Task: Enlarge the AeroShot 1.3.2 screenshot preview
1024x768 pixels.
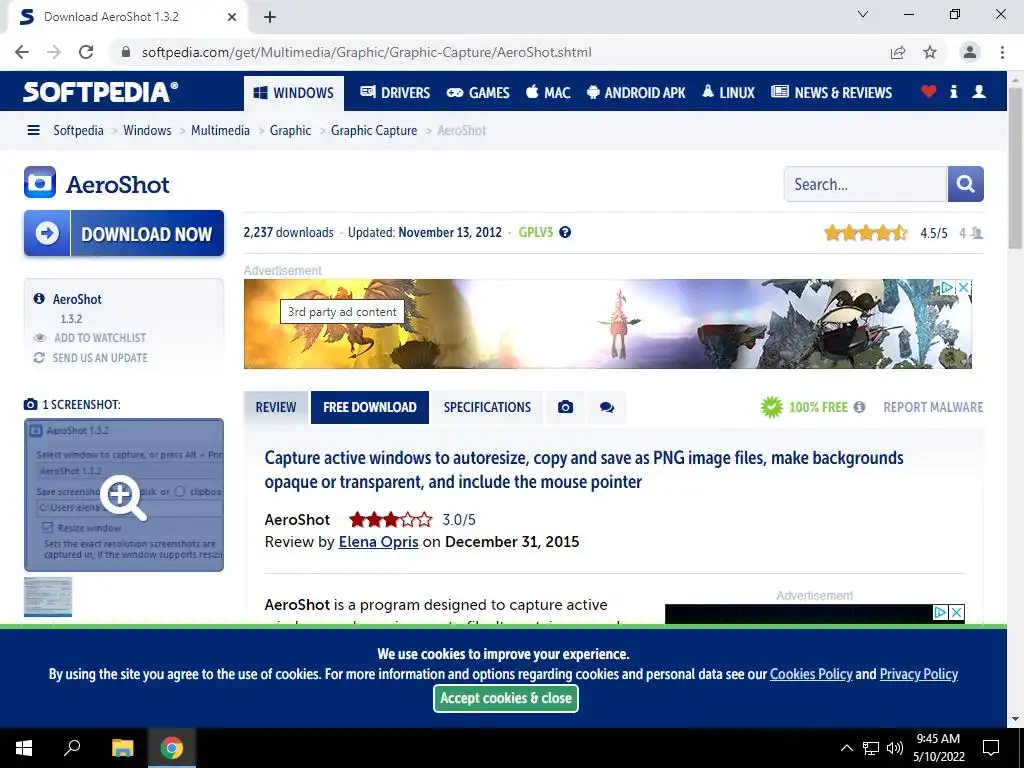Action: click(x=124, y=495)
